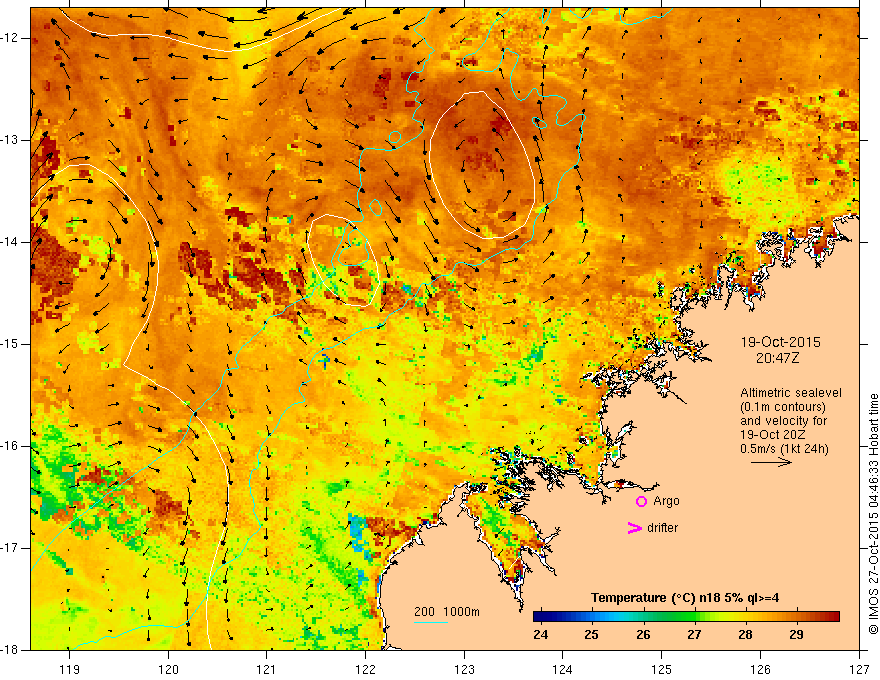880x680 pixels.
Task: Click the color bar value 26
Action: coord(643,635)
